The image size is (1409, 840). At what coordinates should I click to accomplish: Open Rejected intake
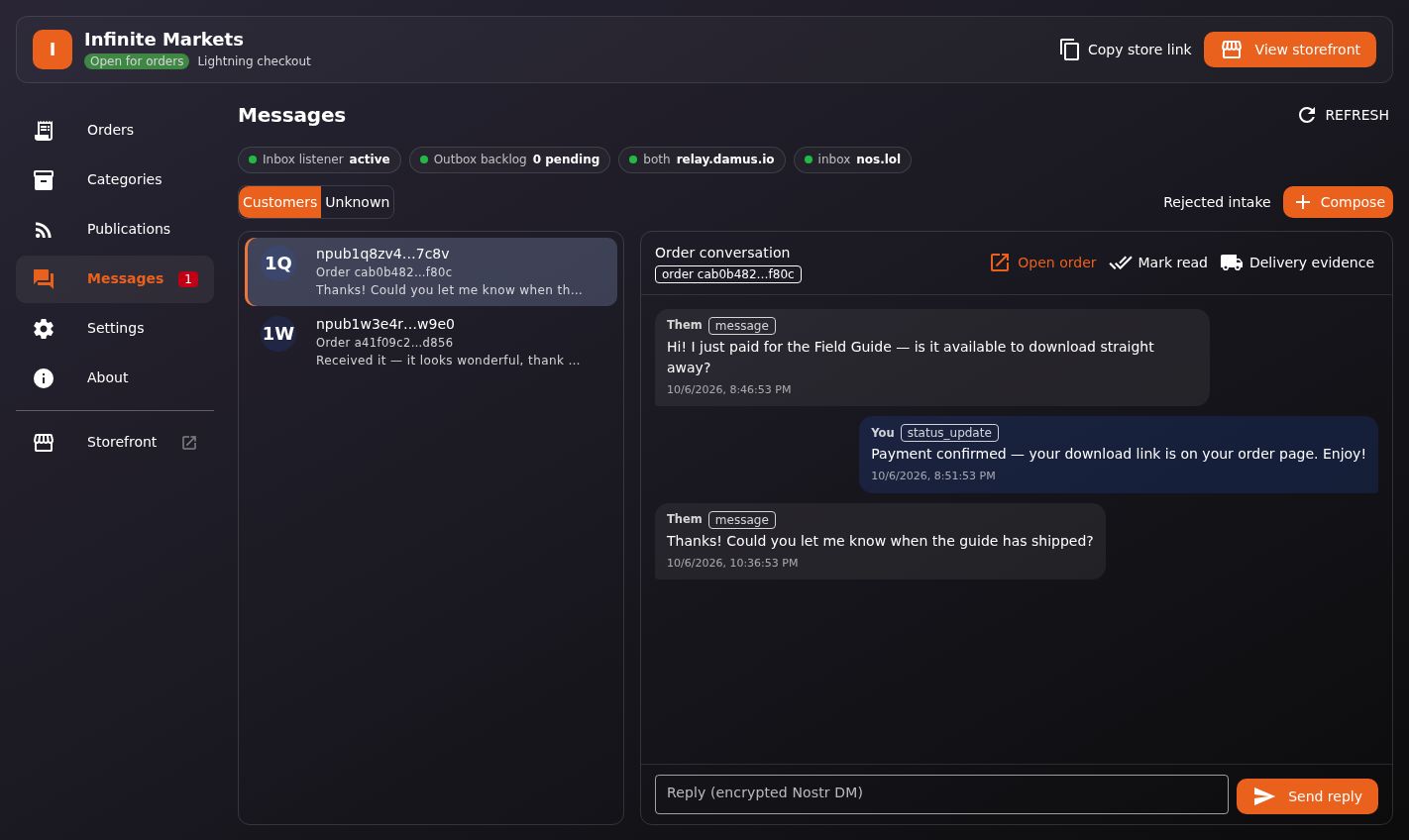point(1217,202)
